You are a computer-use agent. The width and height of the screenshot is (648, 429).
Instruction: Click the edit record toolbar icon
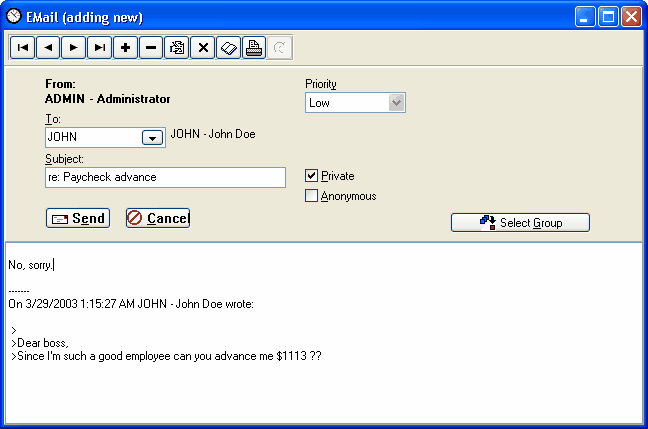pos(177,48)
